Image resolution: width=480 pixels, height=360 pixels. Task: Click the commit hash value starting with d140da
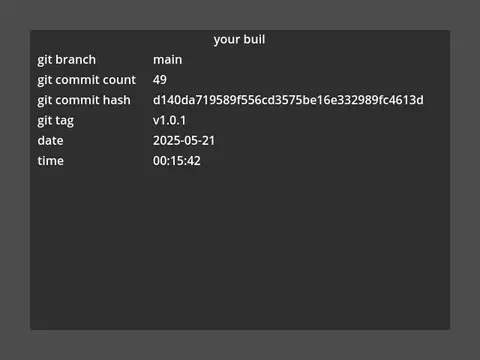click(288, 100)
